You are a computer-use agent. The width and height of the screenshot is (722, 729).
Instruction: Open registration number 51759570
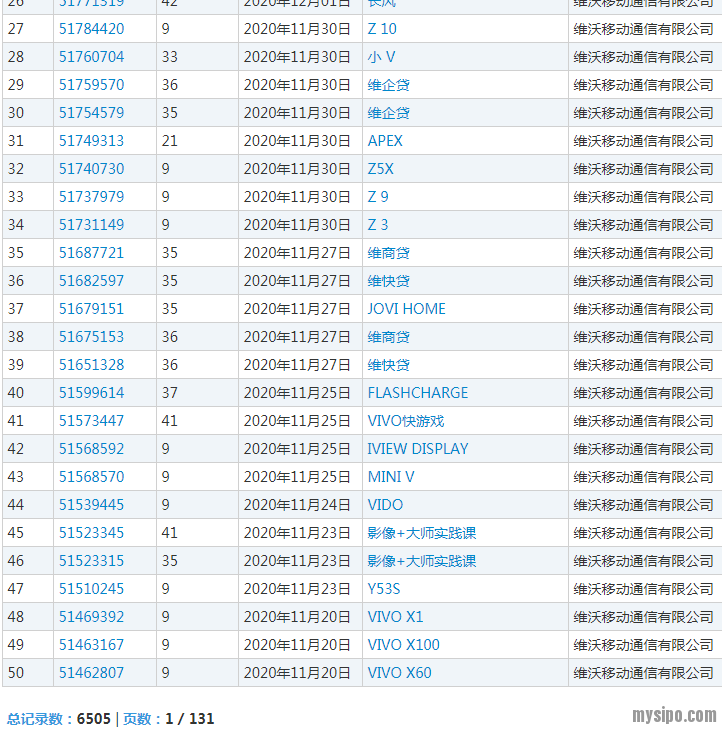coord(91,85)
